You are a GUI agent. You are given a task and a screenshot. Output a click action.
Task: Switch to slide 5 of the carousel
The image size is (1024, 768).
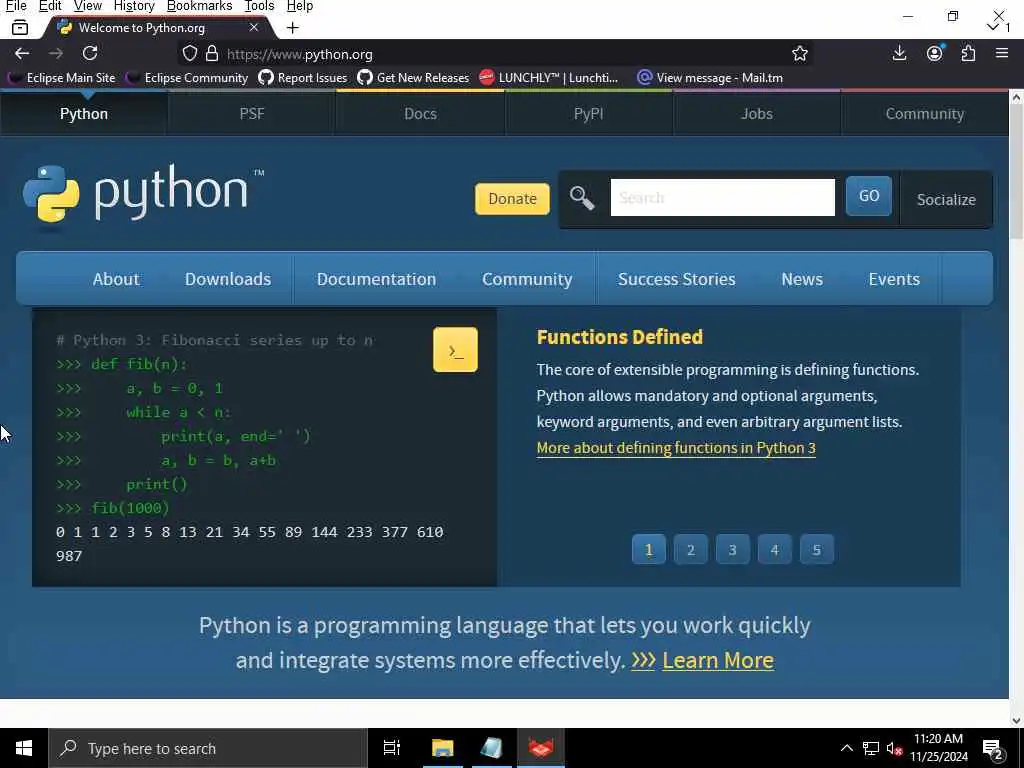click(x=816, y=550)
